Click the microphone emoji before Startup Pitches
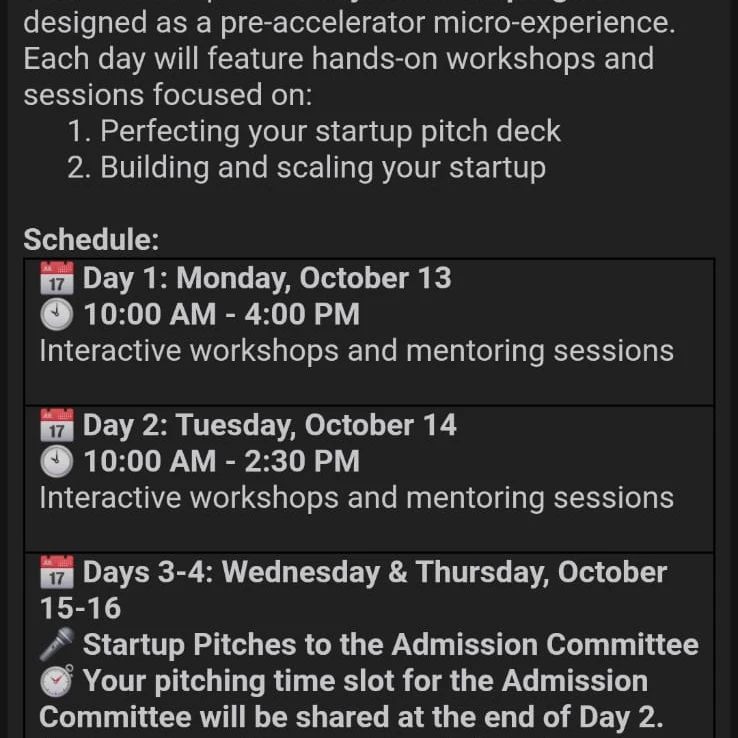 [x=57, y=645]
